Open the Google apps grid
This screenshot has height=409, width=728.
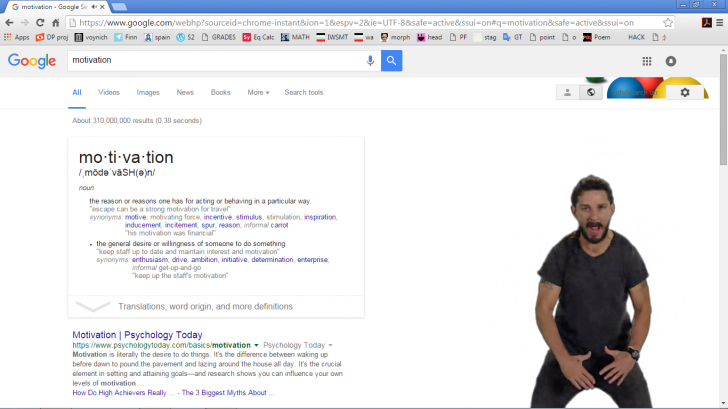coord(647,61)
